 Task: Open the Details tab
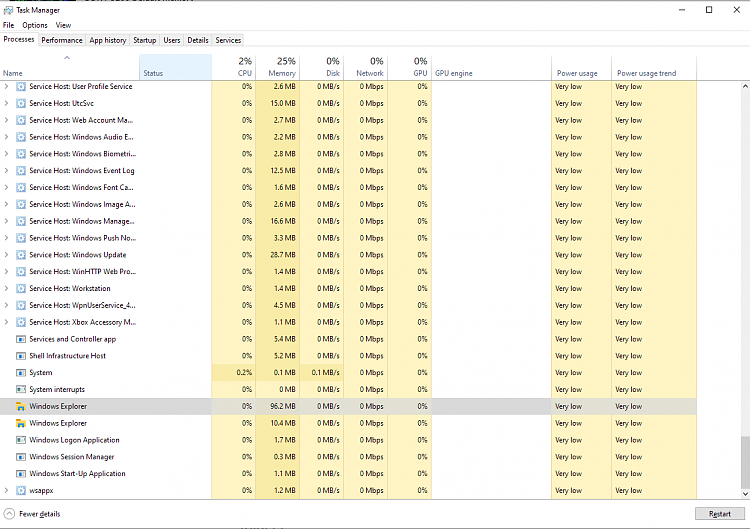pos(198,40)
